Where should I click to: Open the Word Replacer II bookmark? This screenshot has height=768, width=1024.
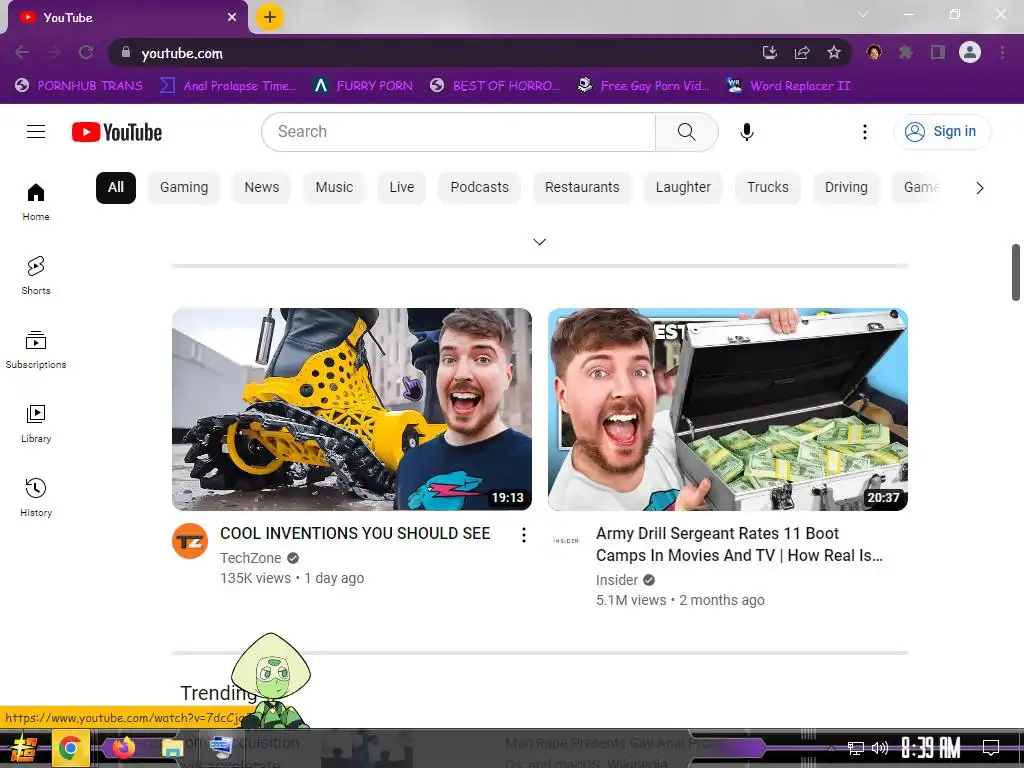[x=788, y=86]
